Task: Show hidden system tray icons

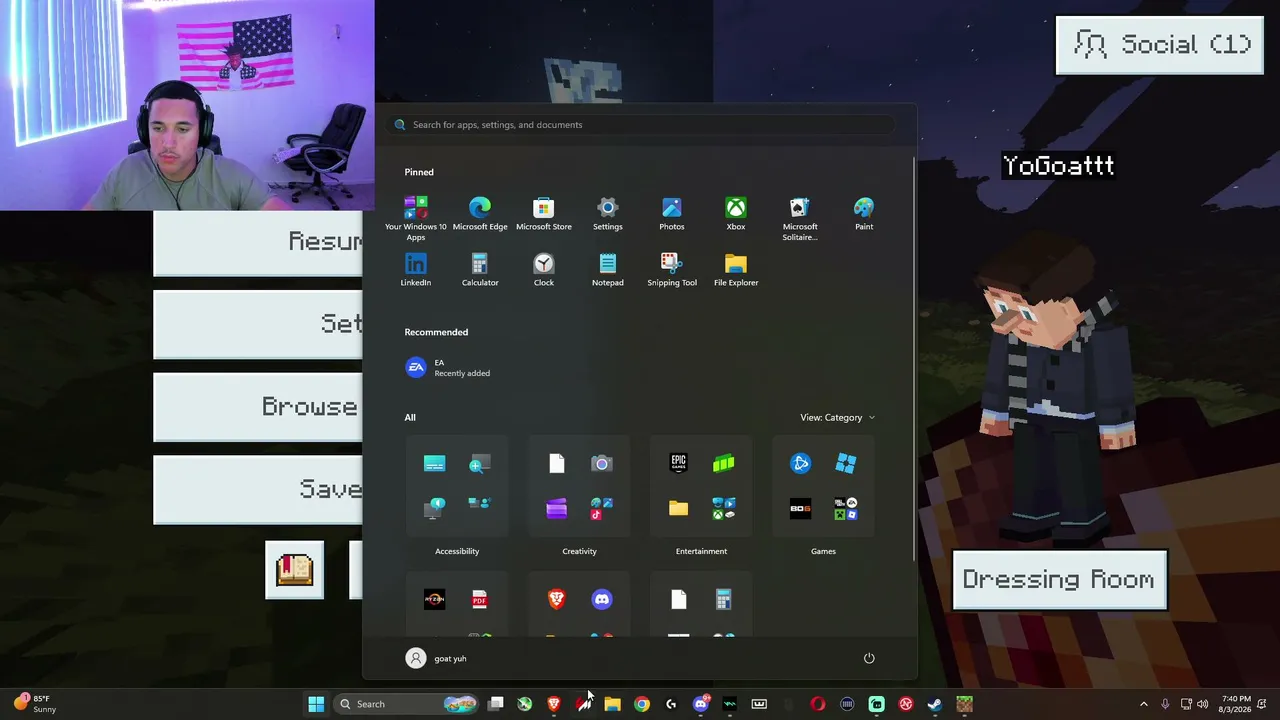Action: pos(1144,704)
